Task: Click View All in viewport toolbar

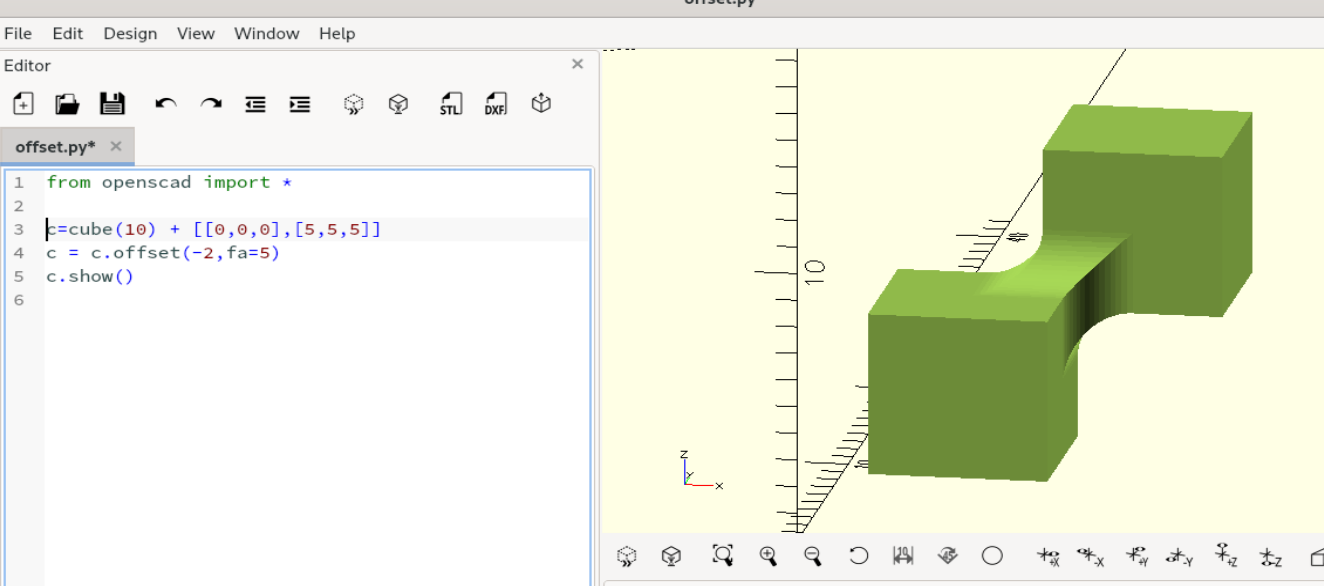Action: click(722, 555)
